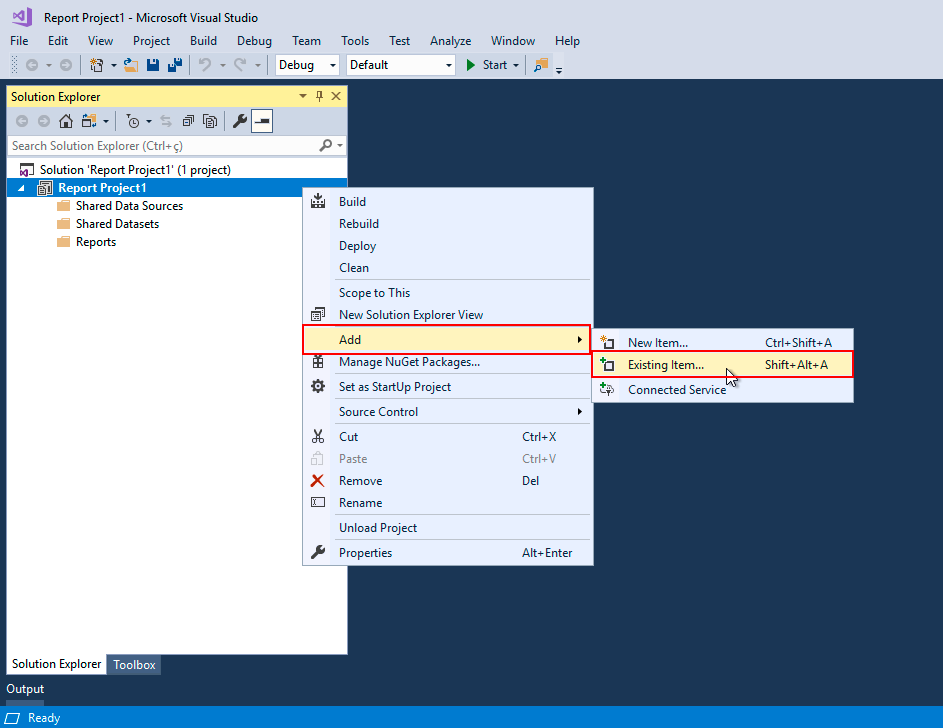
Task: Click the Open File toolbar icon
Action: [x=131, y=65]
